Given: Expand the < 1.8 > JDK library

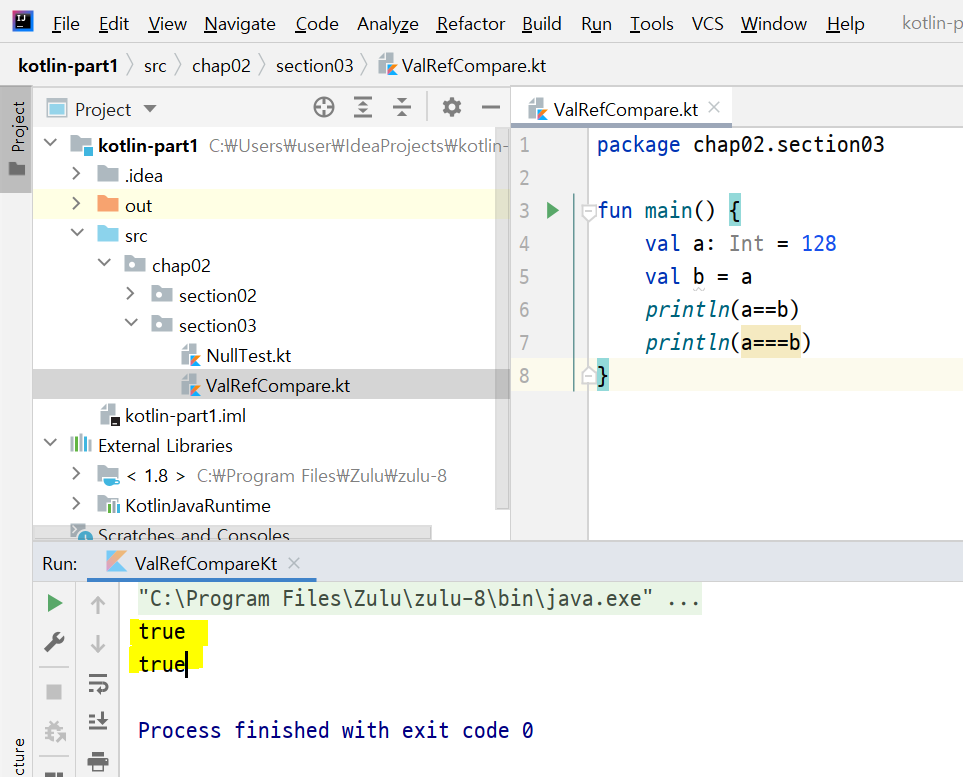Looking at the screenshot, I should pyautogui.click(x=76, y=473).
